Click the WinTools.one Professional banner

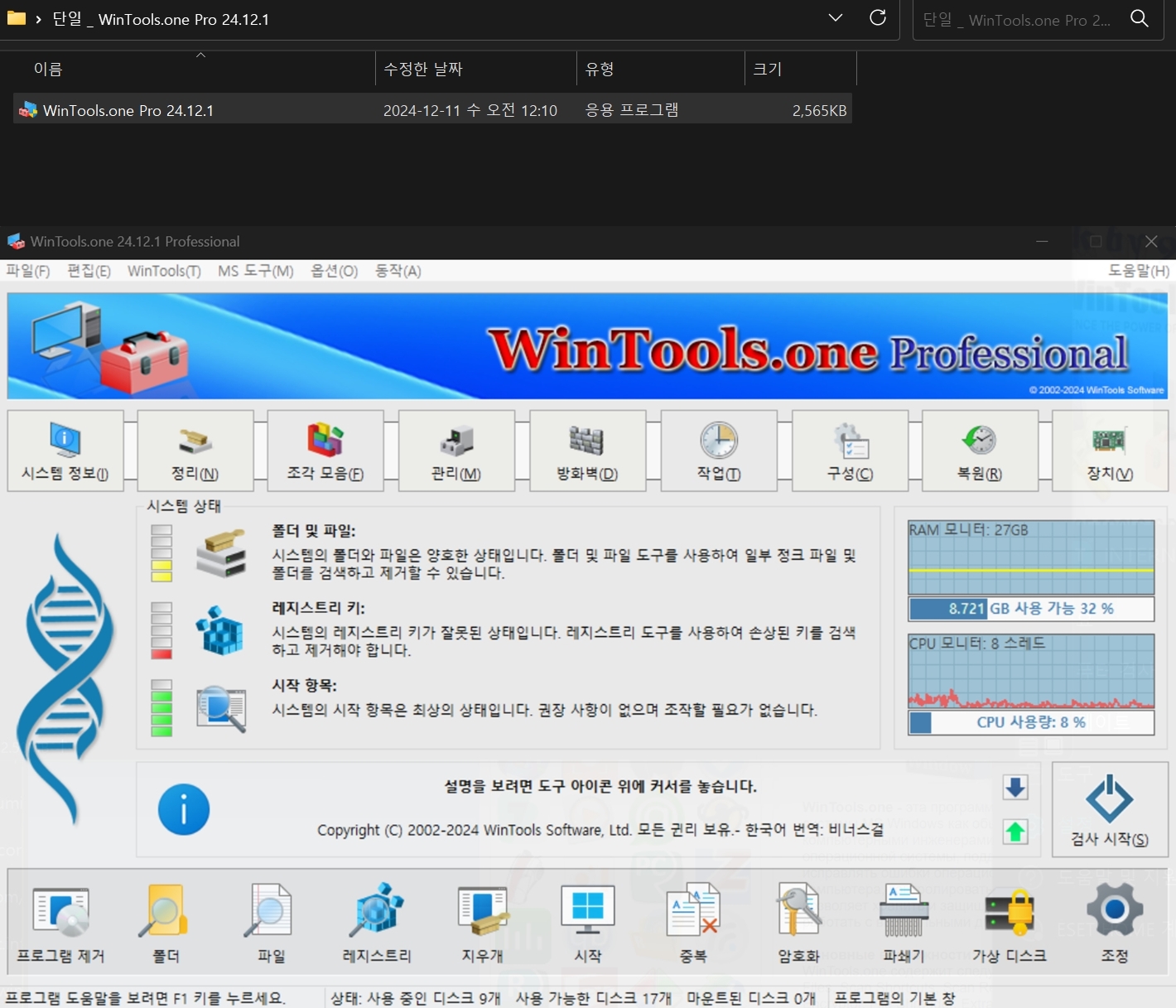pyautogui.click(x=587, y=345)
